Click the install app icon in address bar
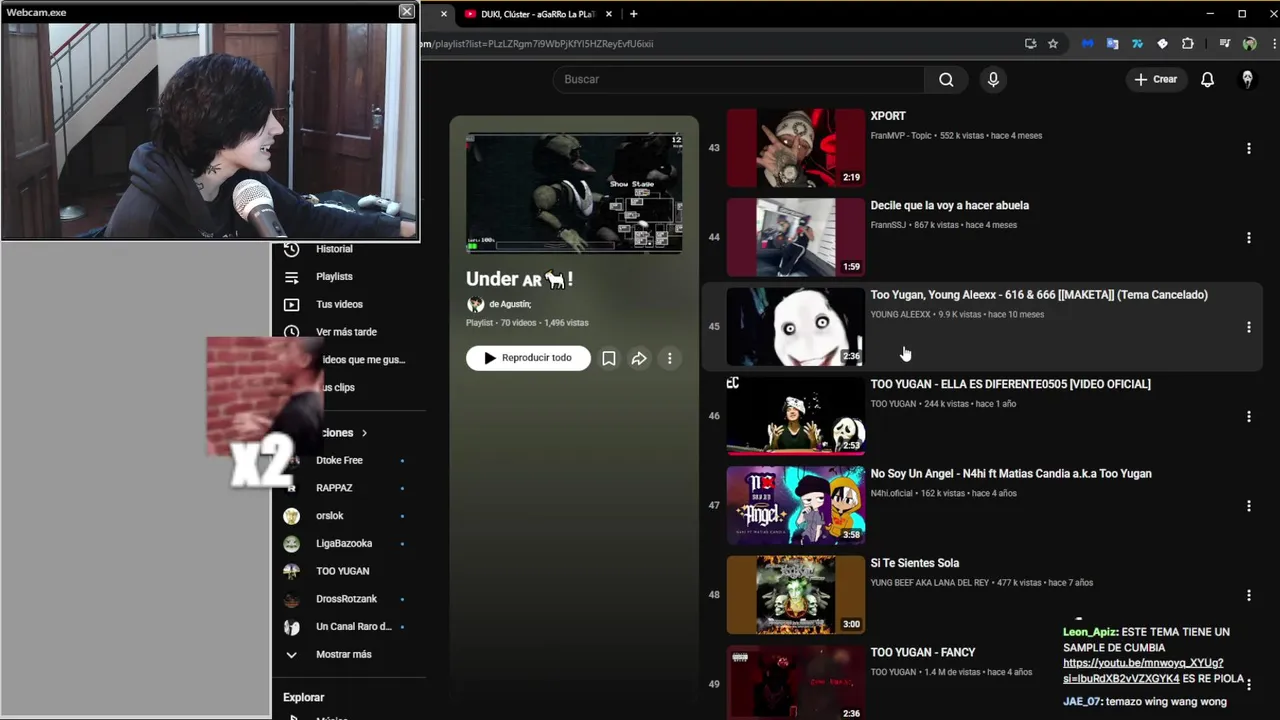Image resolution: width=1280 pixels, height=720 pixels. click(x=1031, y=44)
